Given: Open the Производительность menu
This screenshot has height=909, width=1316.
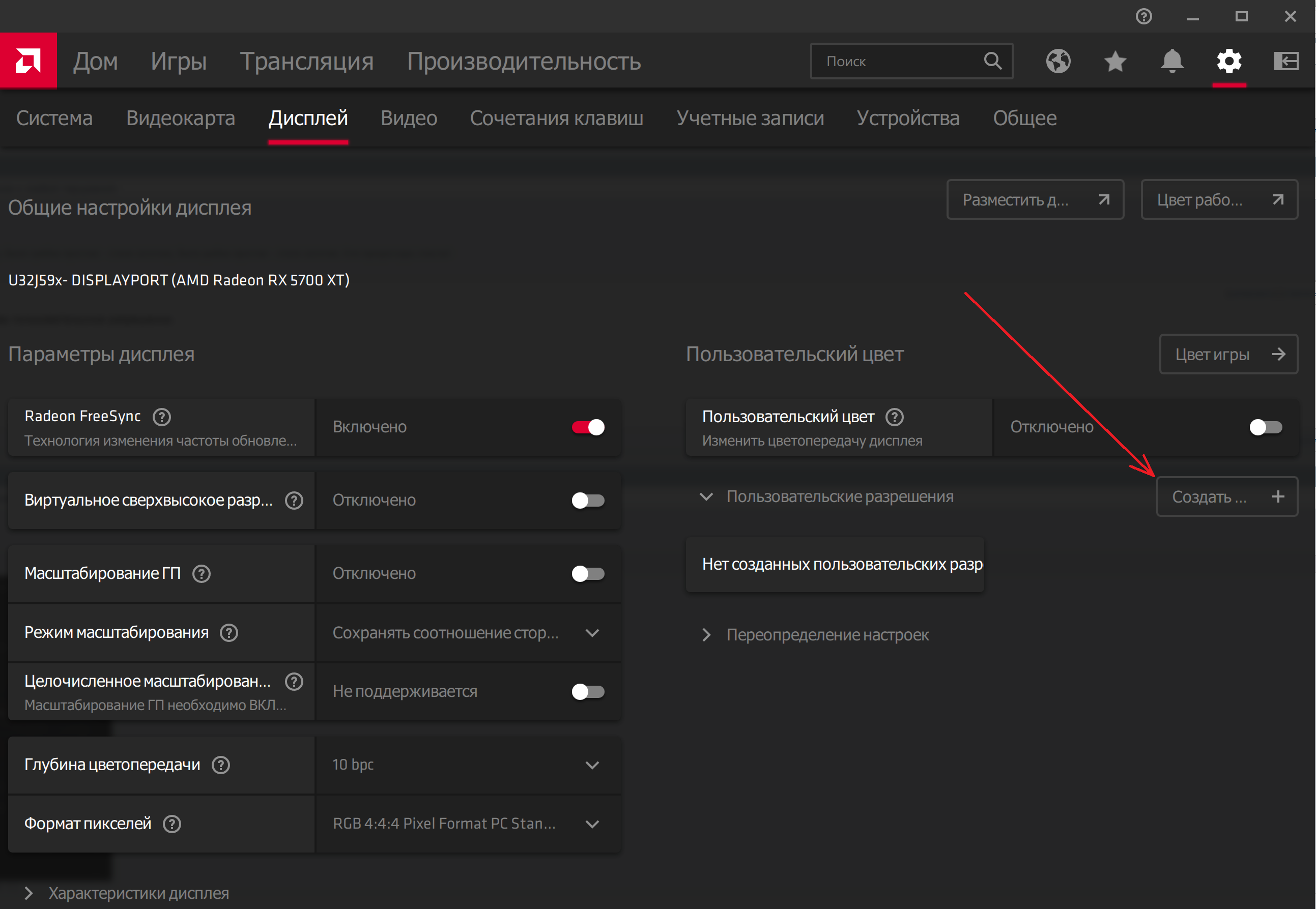Looking at the screenshot, I should [524, 61].
